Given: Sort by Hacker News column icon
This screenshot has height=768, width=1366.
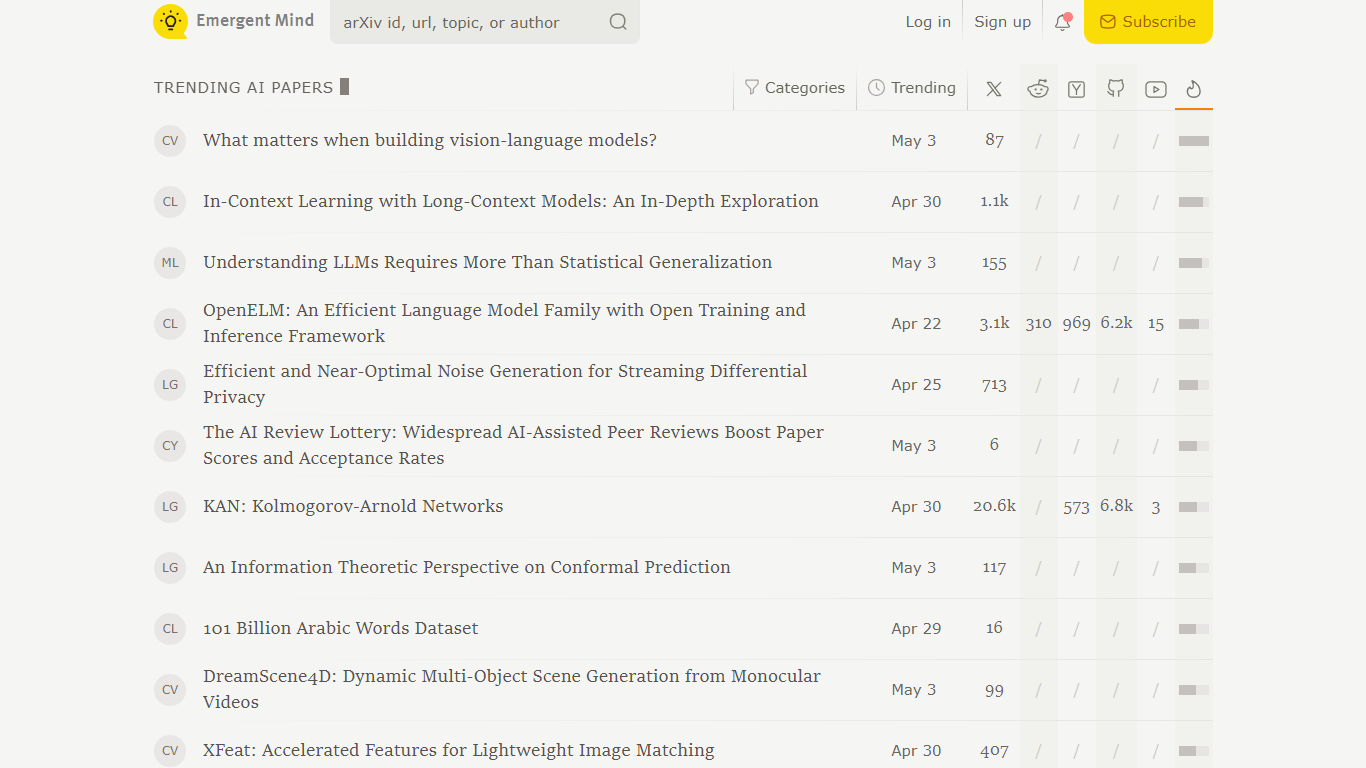Looking at the screenshot, I should [1077, 89].
